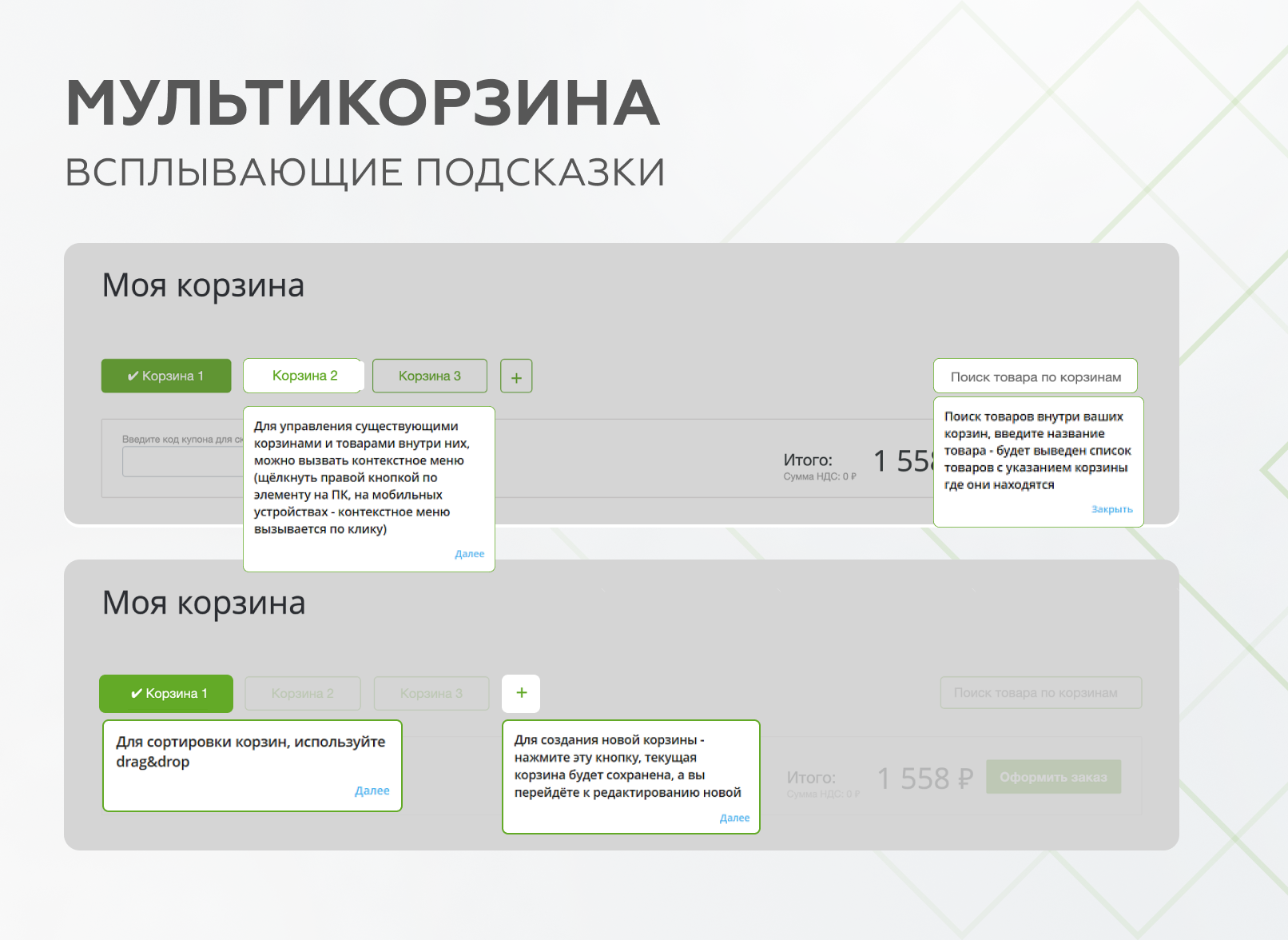Click the highlighted Поиск товара по корзинам field

pyautogui.click(x=1035, y=376)
